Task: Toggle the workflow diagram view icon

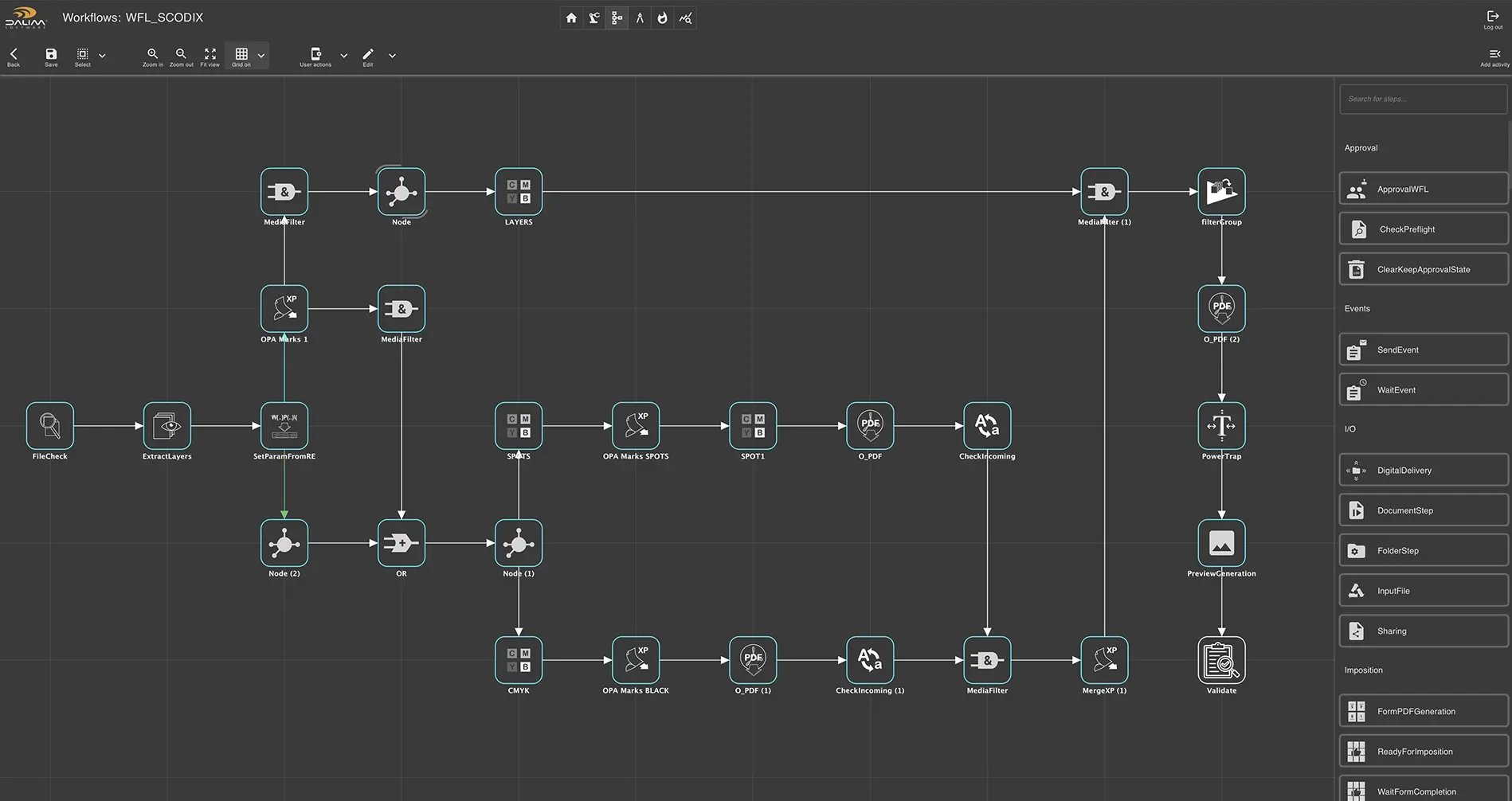Action: [x=617, y=18]
